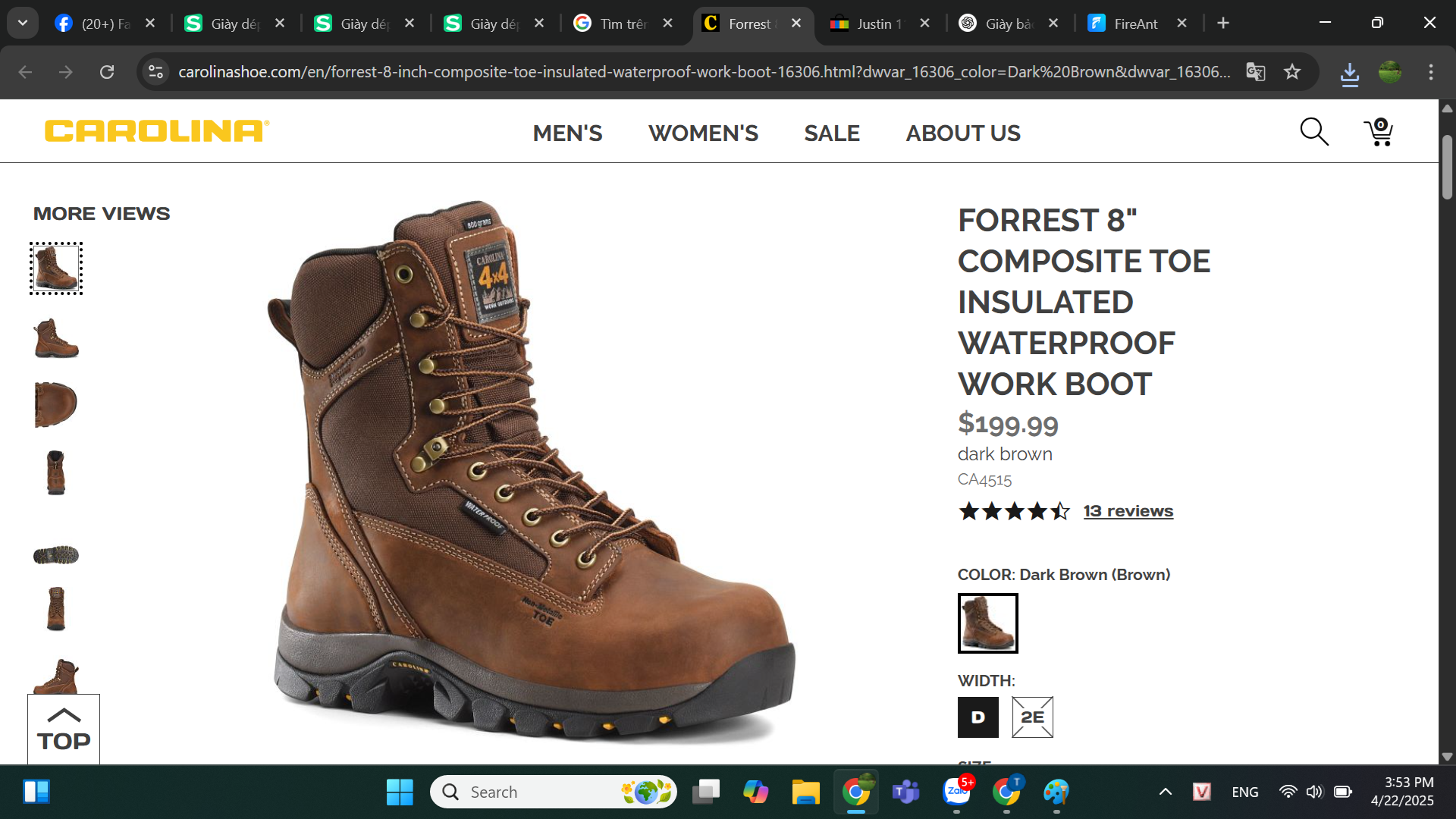Select the Dark Brown color swatch

[987, 623]
